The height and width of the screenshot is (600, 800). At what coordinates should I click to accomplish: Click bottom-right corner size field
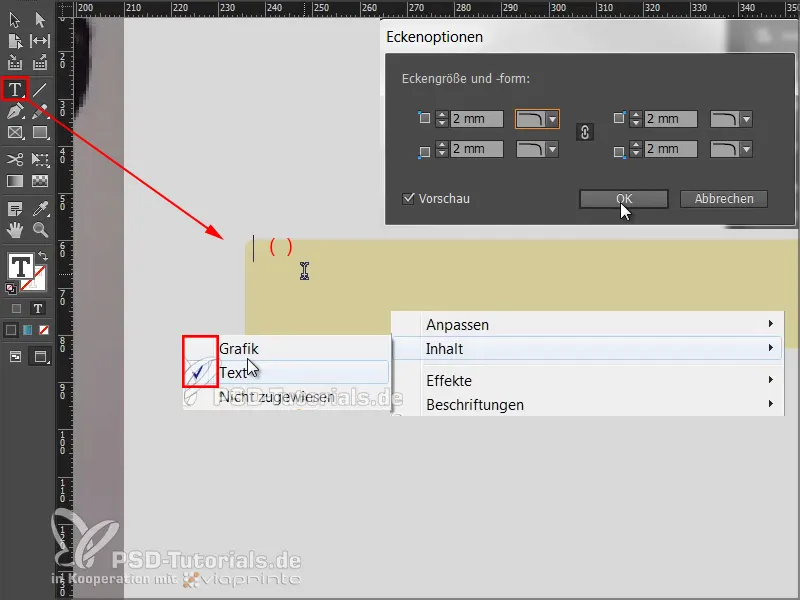pyautogui.click(x=670, y=149)
